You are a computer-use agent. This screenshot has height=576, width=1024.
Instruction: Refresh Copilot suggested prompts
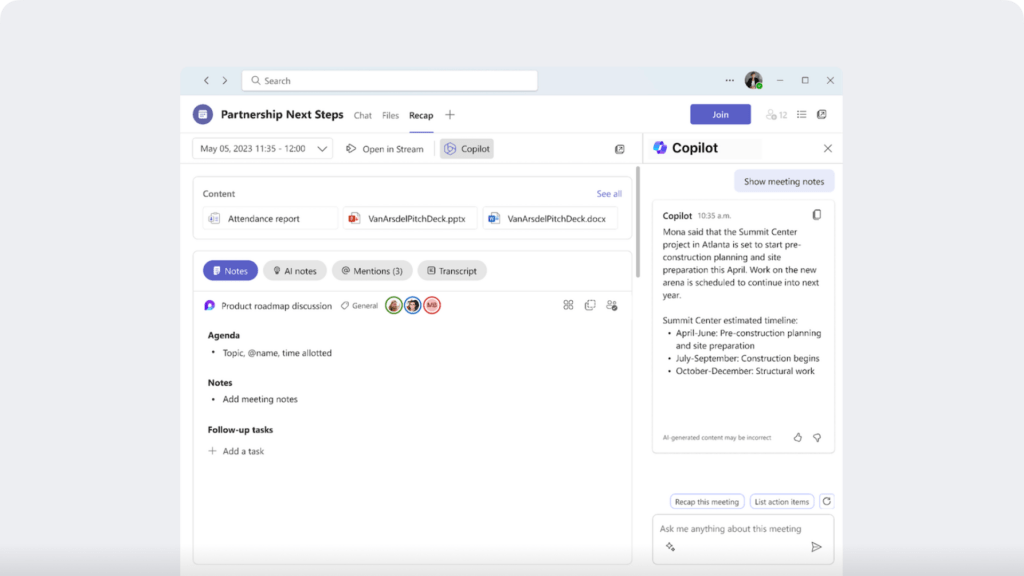pos(827,501)
